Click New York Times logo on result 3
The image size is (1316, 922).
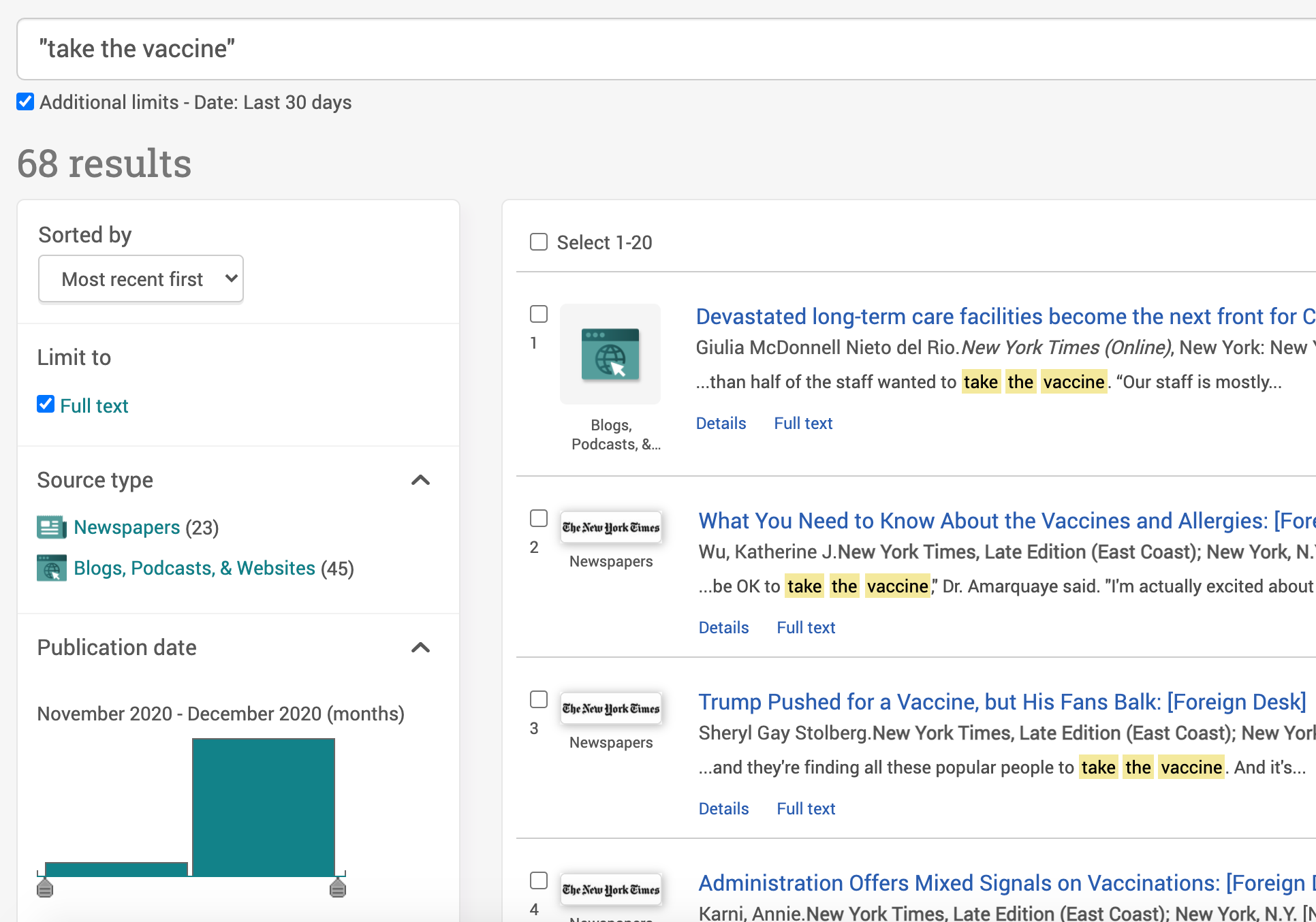(x=610, y=709)
